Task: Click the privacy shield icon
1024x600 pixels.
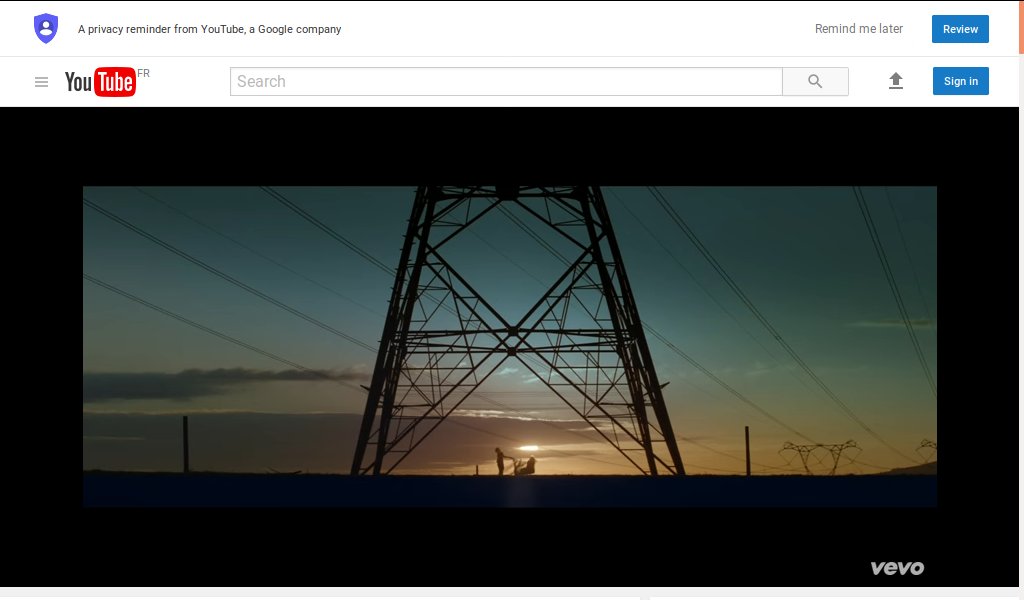Action: click(x=46, y=29)
